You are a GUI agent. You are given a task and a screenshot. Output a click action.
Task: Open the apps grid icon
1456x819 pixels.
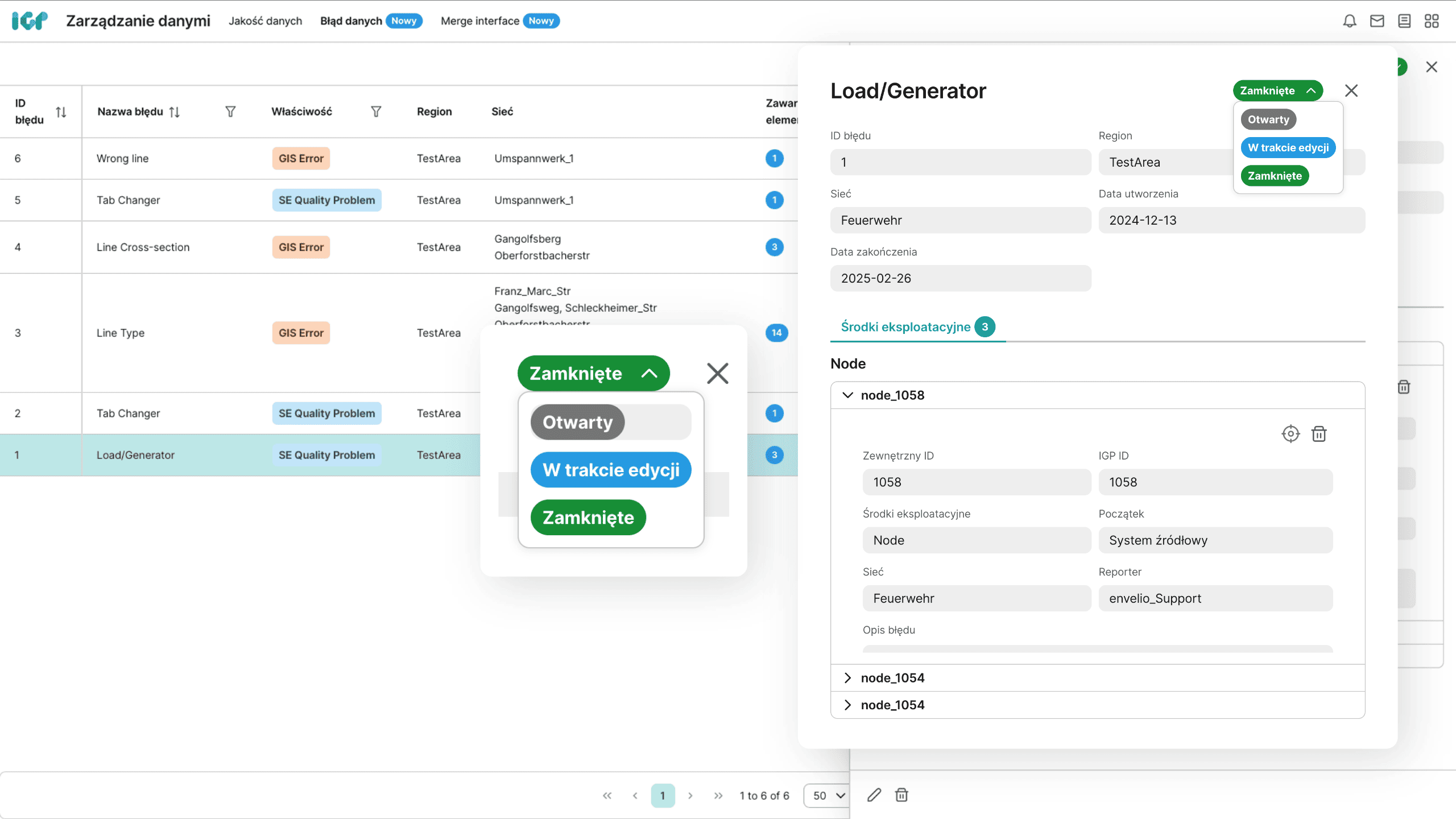(1432, 21)
